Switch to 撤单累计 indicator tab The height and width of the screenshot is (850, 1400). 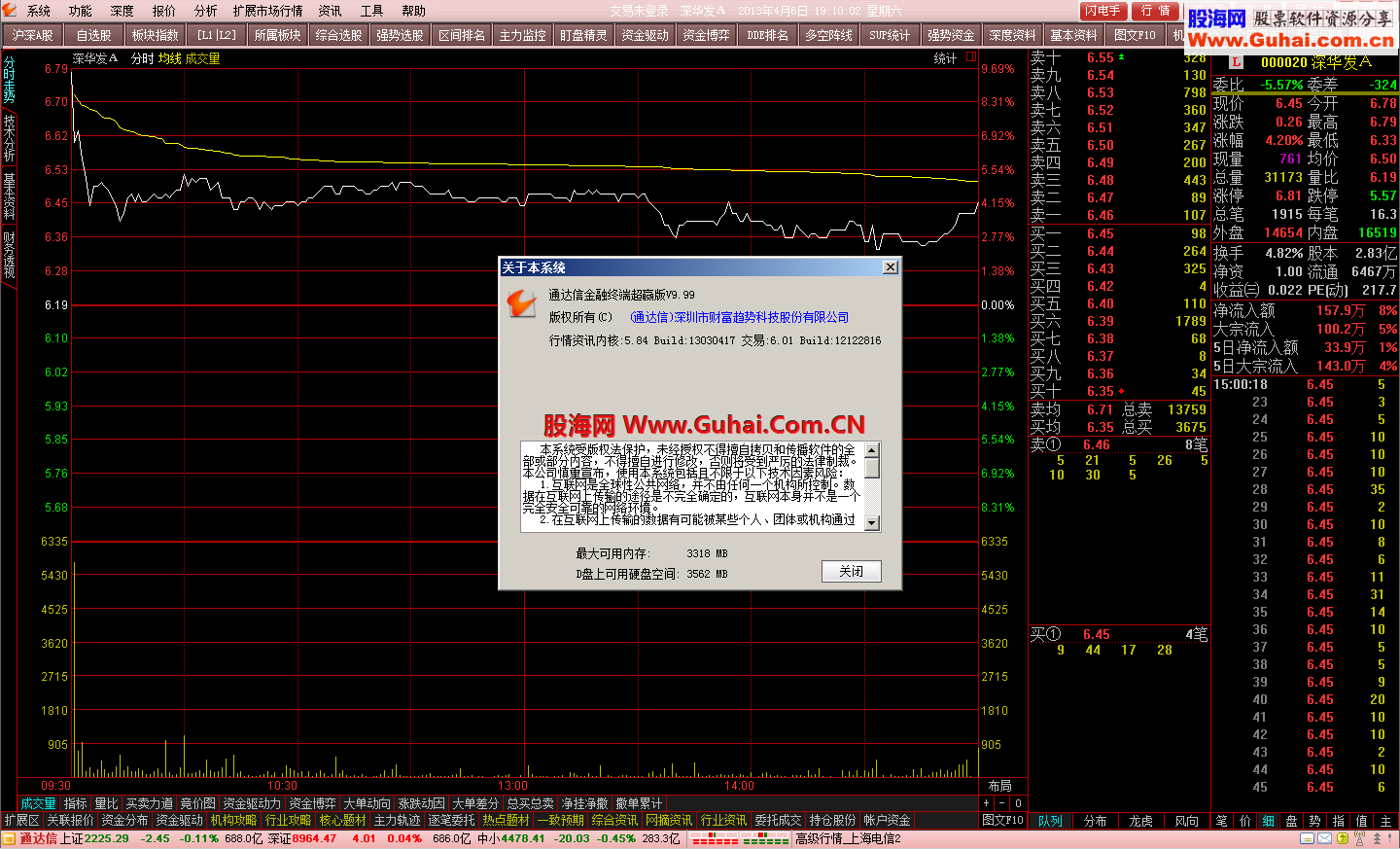pyautogui.click(x=639, y=803)
